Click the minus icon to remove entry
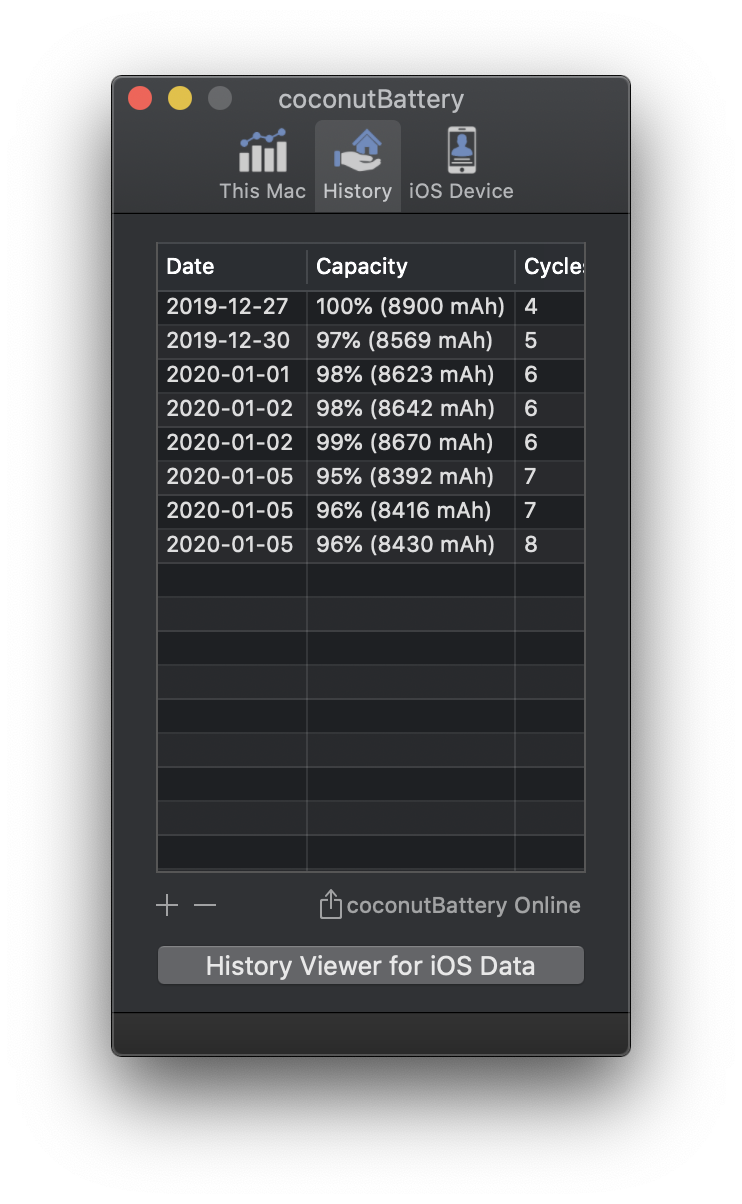This screenshot has width=742, height=1204. [205, 906]
